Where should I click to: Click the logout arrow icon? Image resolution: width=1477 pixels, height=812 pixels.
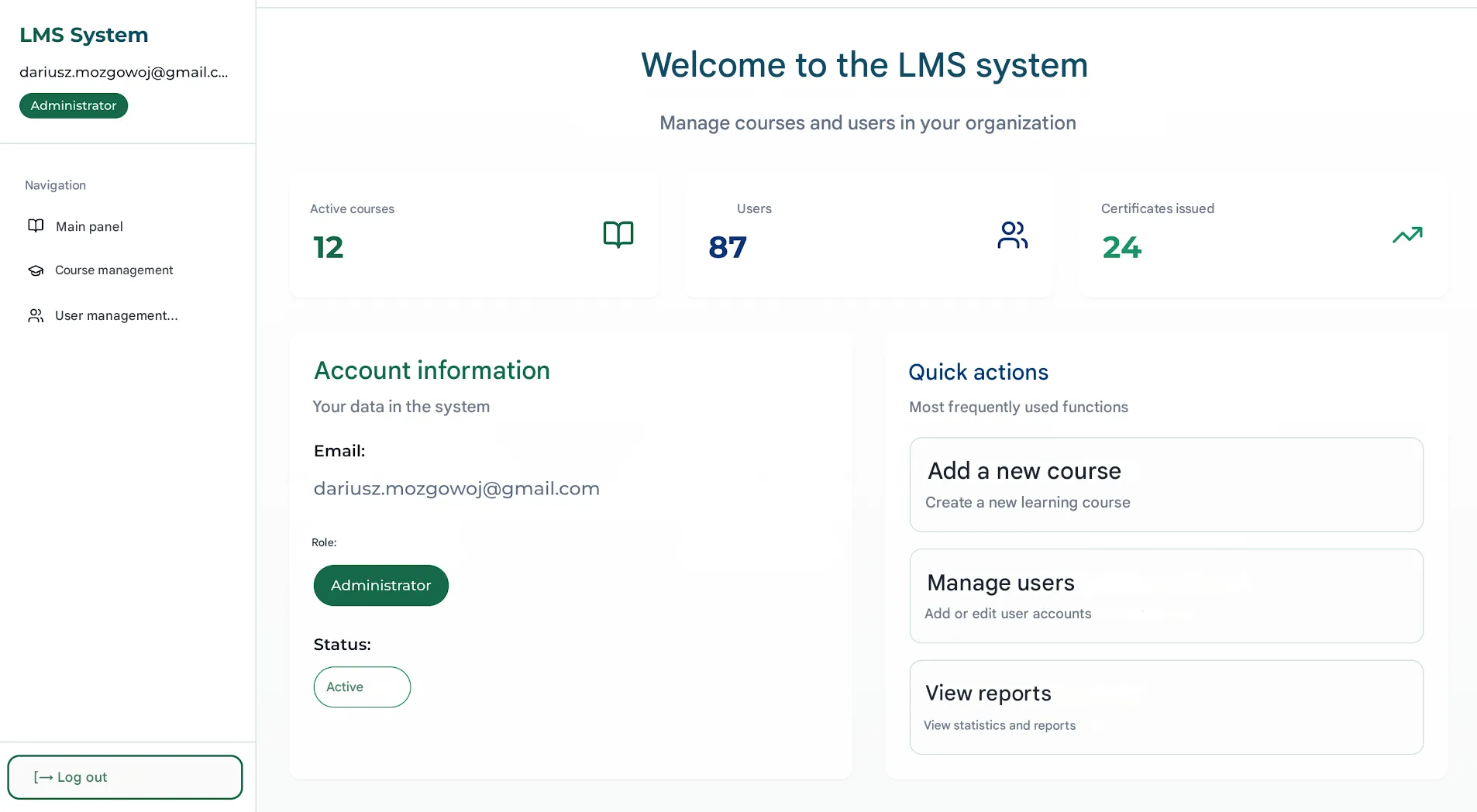43,776
